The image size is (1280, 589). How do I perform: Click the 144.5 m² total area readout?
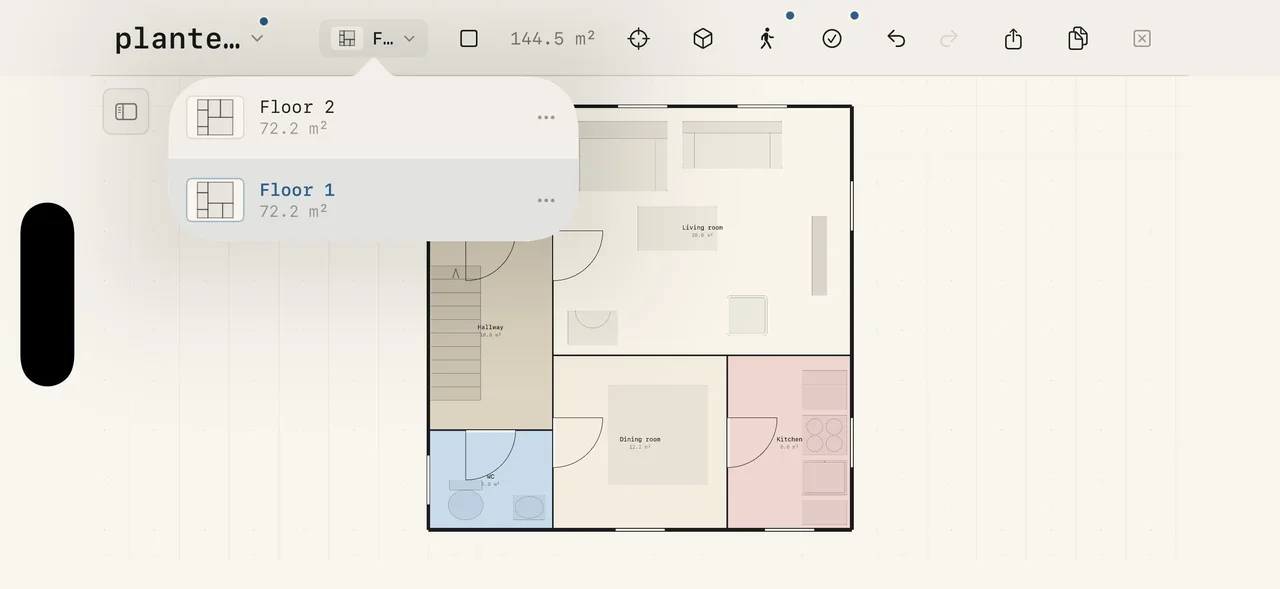tap(552, 38)
